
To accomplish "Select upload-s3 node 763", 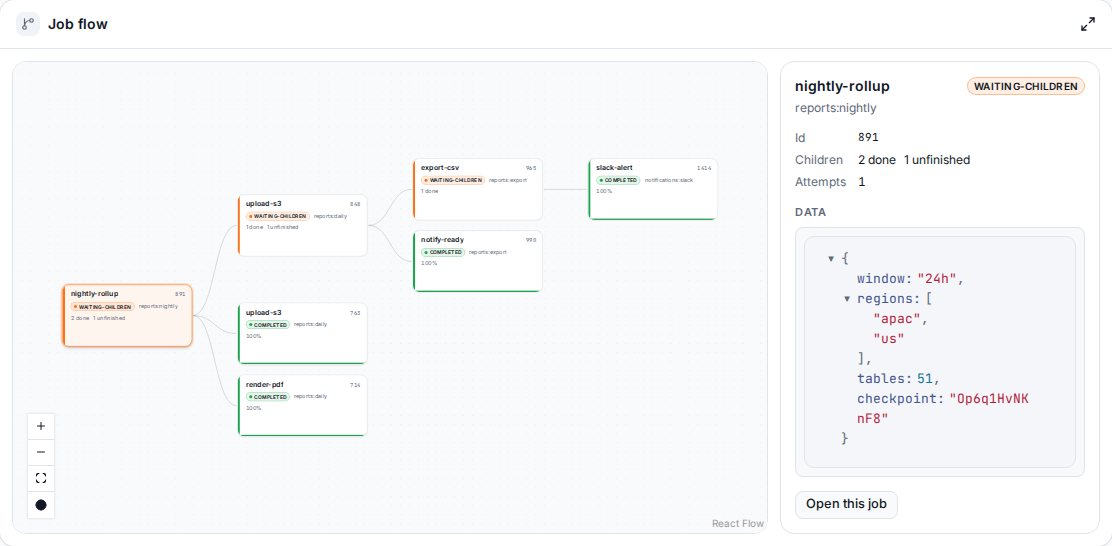I will [303, 333].
